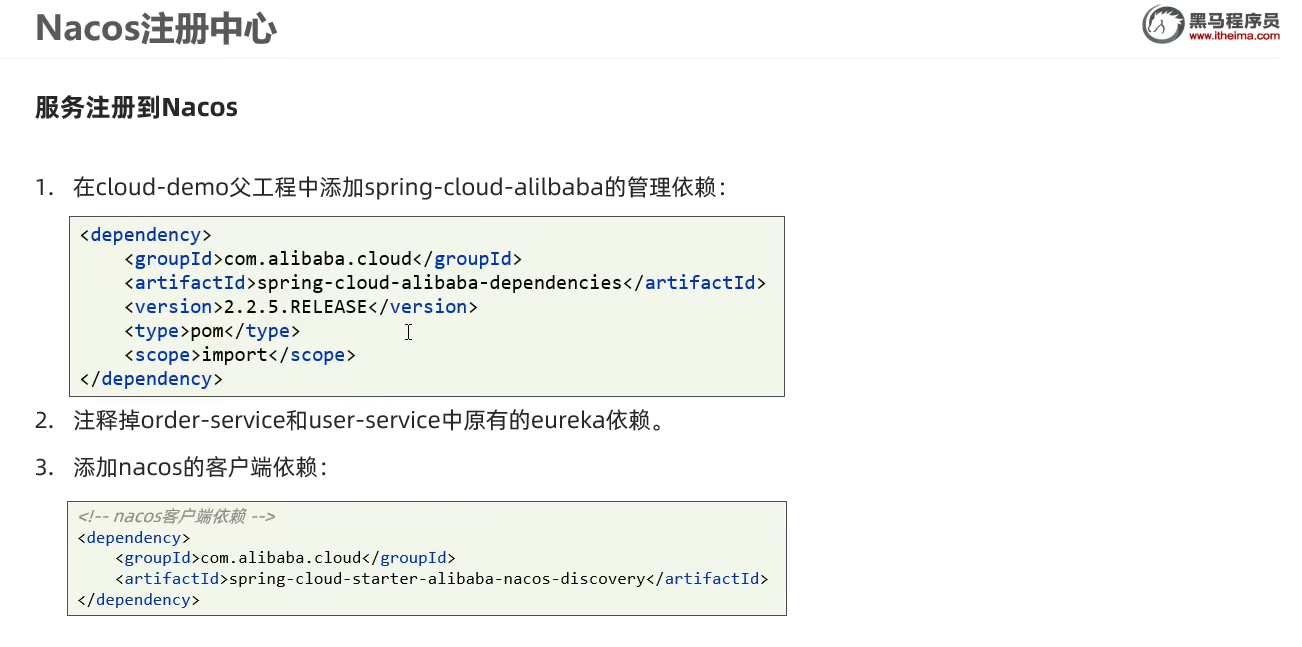Click the "Nacos注册中心" slide title
Screen dimensions: 1302x647
(156, 29)
